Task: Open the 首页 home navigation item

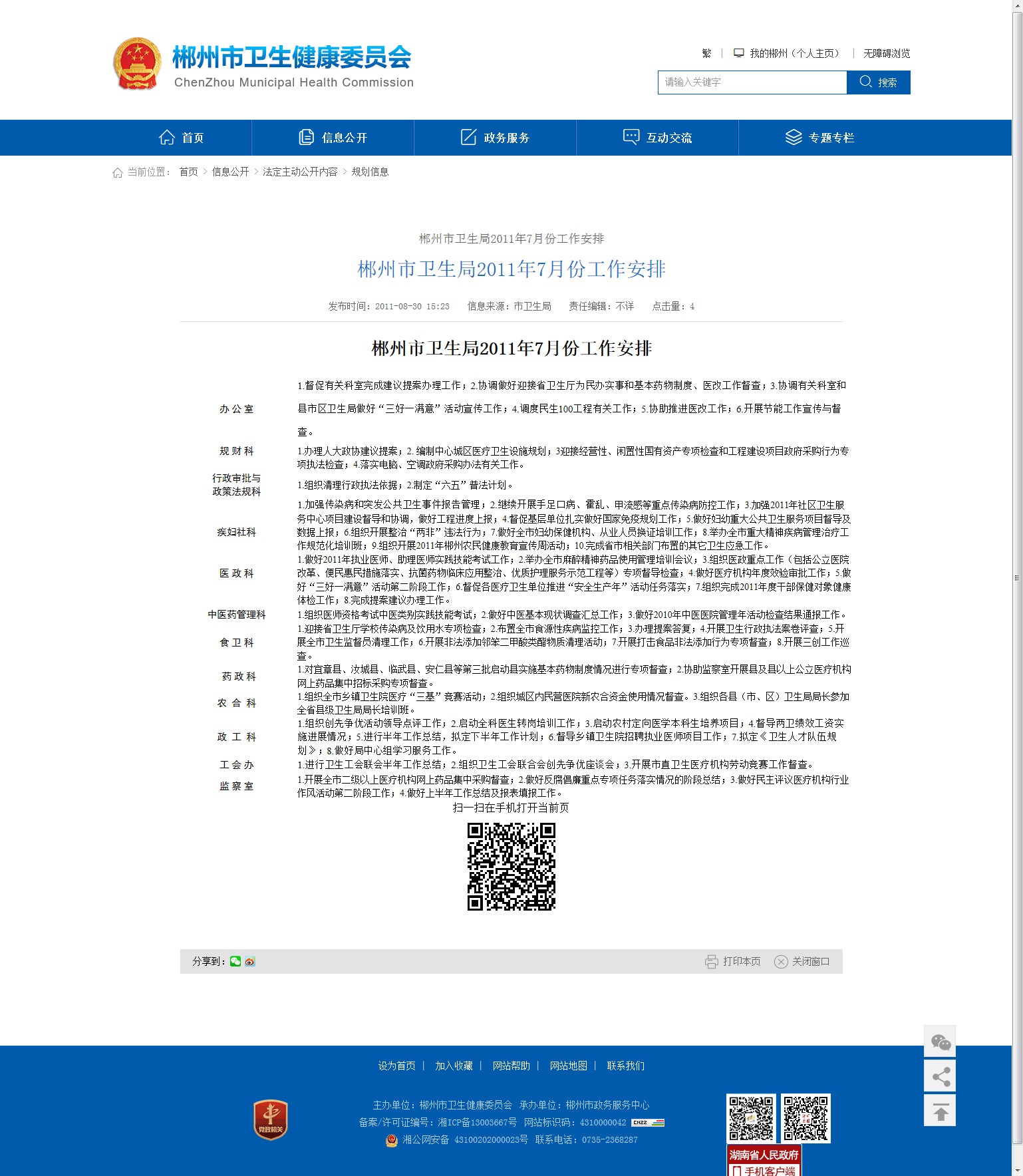Action: (x=182, y=138)
